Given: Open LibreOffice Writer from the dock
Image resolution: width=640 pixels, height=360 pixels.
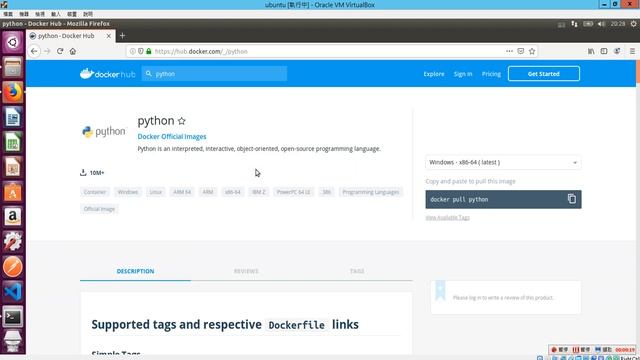Looking at the screenshot, I should (x=13, y=117).
